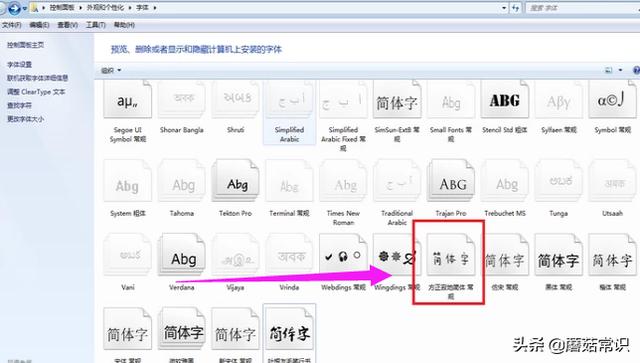The image size is (640, 363).
Task: Select the 仿宋 常规 font icon
Action: click(x=505, y=255)
